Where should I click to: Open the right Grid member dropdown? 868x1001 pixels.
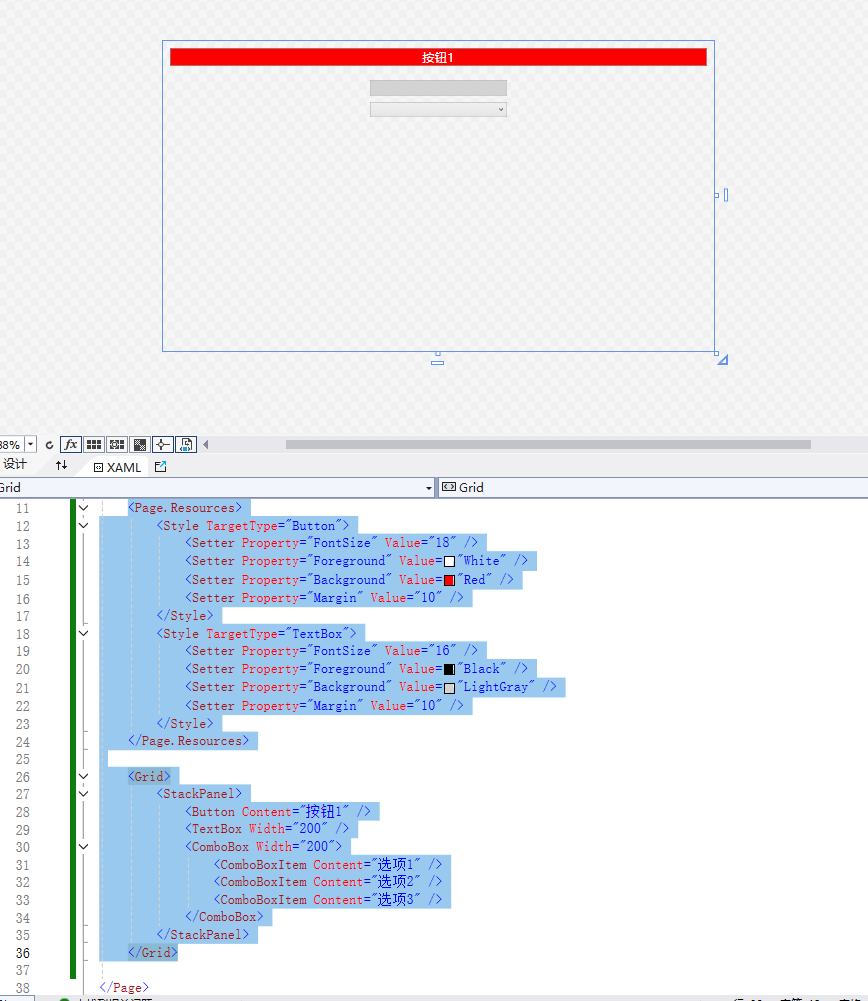(652, 488)
